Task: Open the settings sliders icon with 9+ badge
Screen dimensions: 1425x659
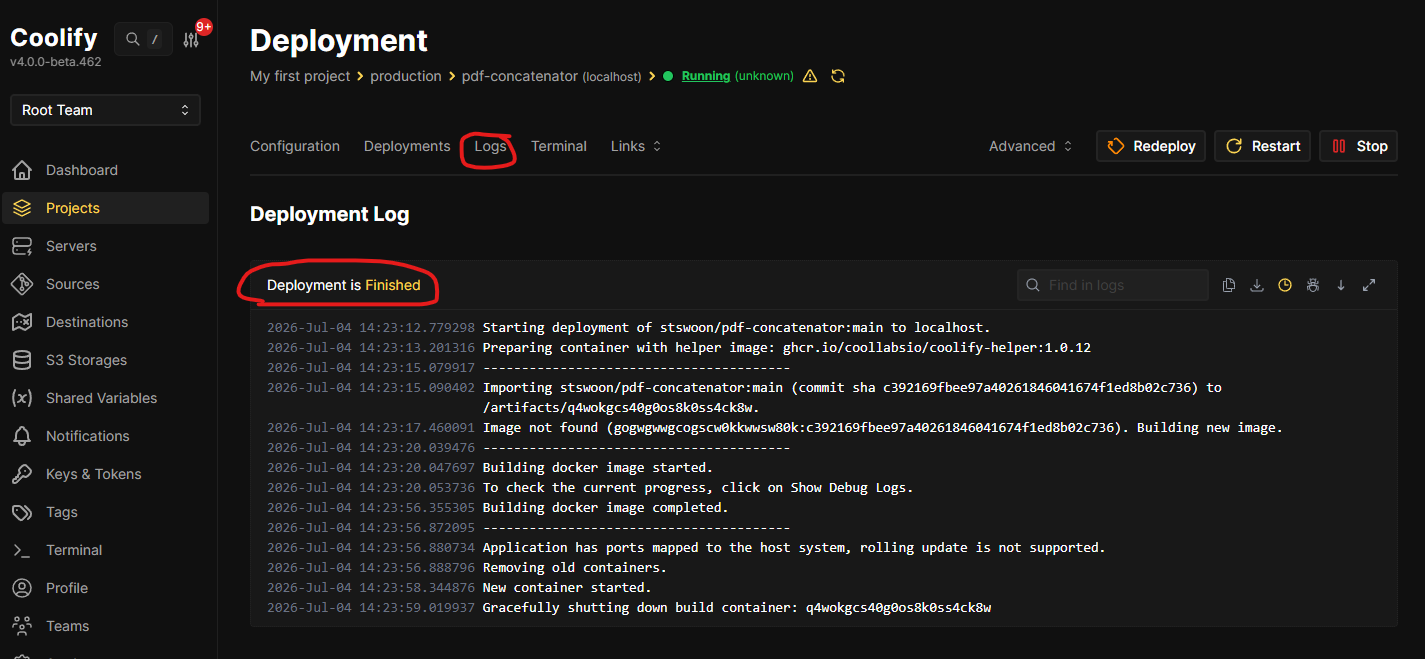Action: click(191, 40)
